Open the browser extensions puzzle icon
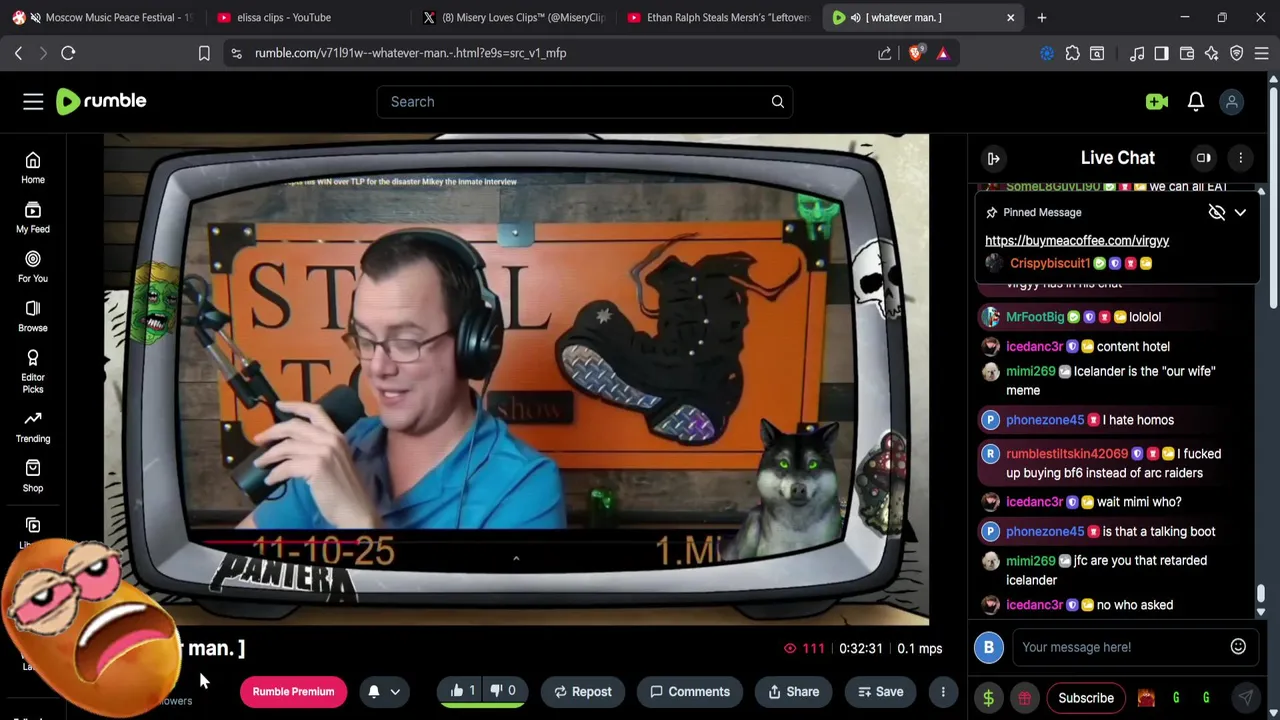Viewport: 1280px width, 720px height. pyautogui.click(x=1072, y=53)
